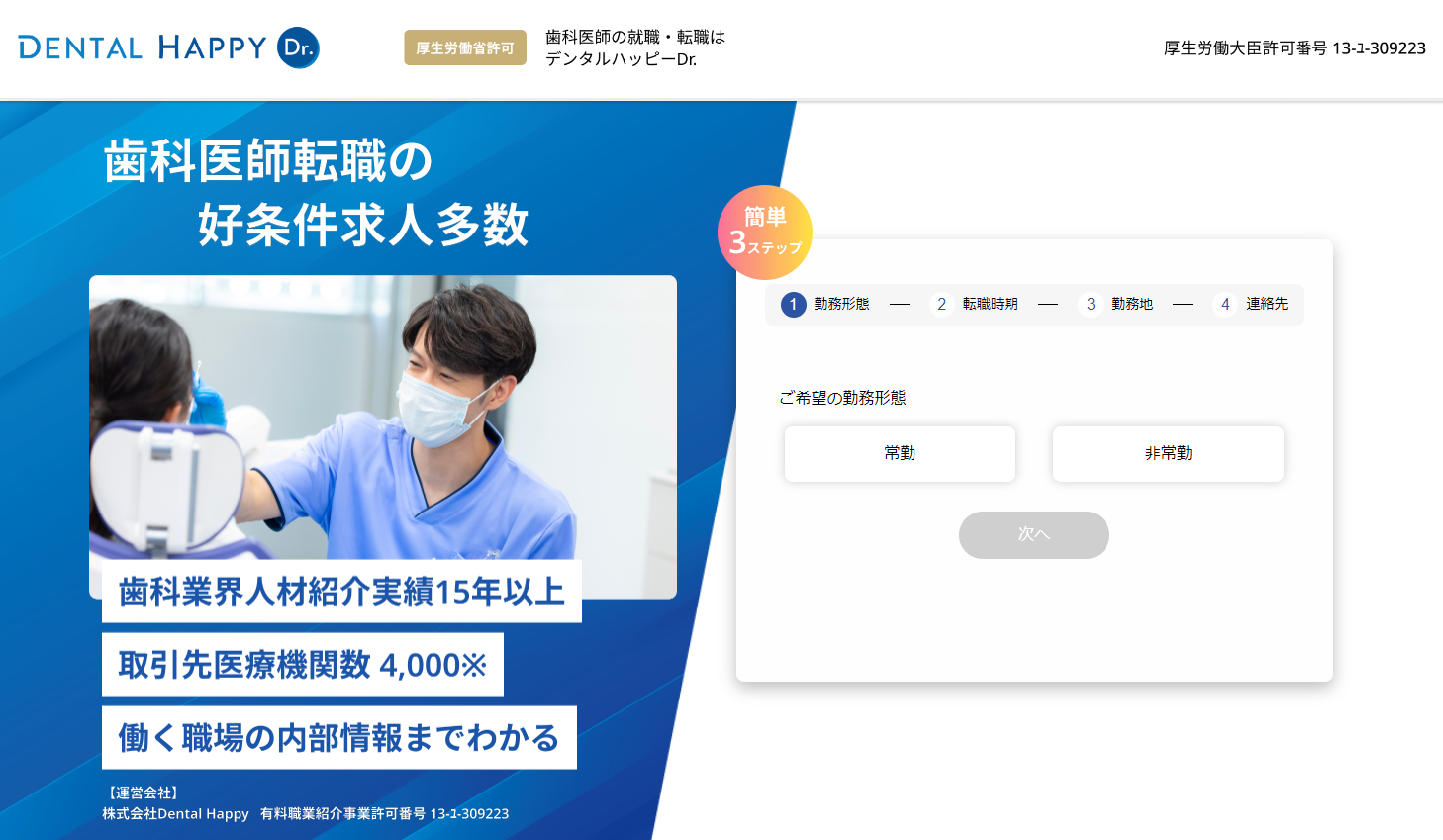Click the 取引先医療機関数 4,000※ banner
The width and height of the screenshot is (1443, 840).
(x=303, y=665)
